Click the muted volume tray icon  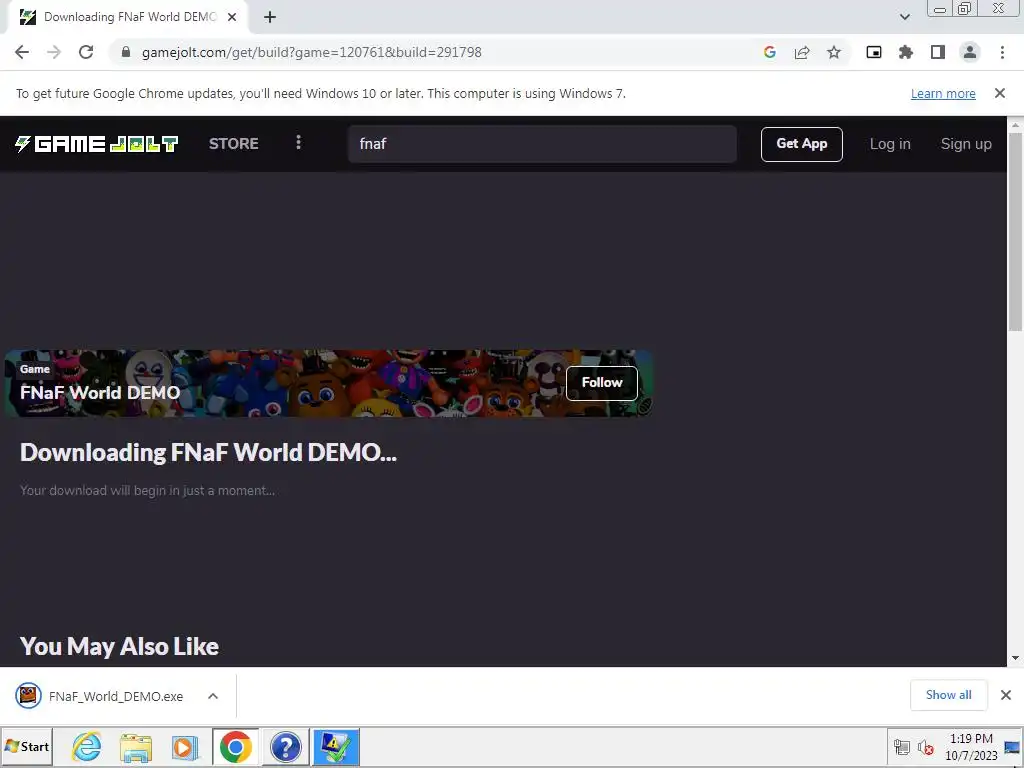925,747
